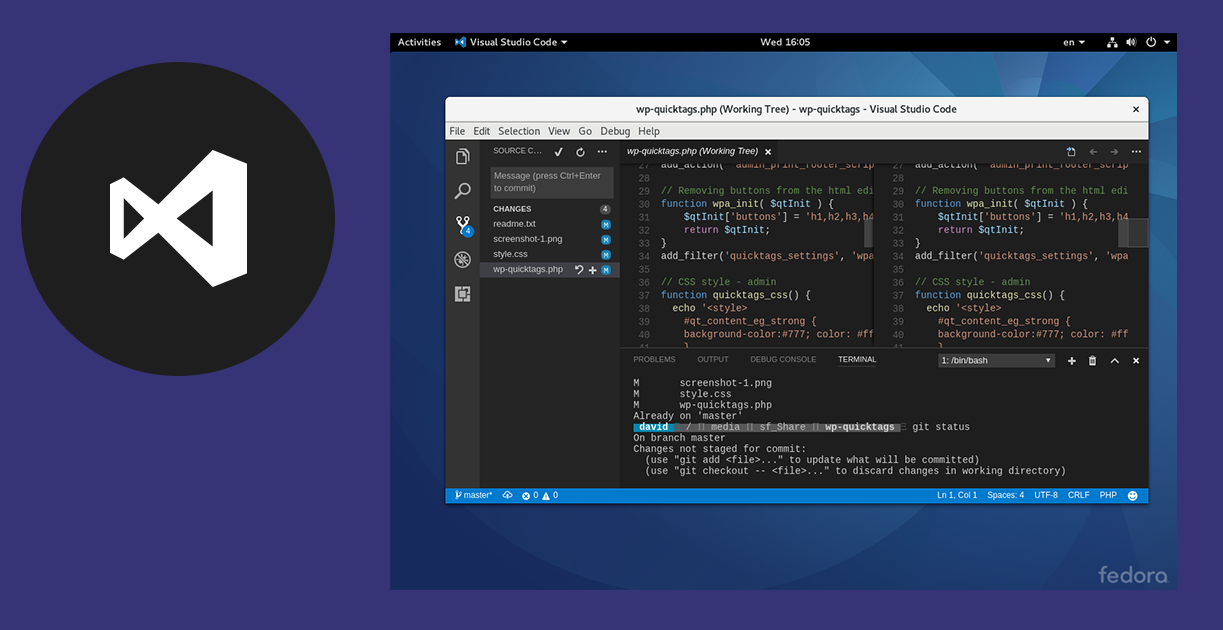The width and height of the screenshot is (1223, 630).
Task: Open editor more actions ellipsis
Action: click(1135, 152)
